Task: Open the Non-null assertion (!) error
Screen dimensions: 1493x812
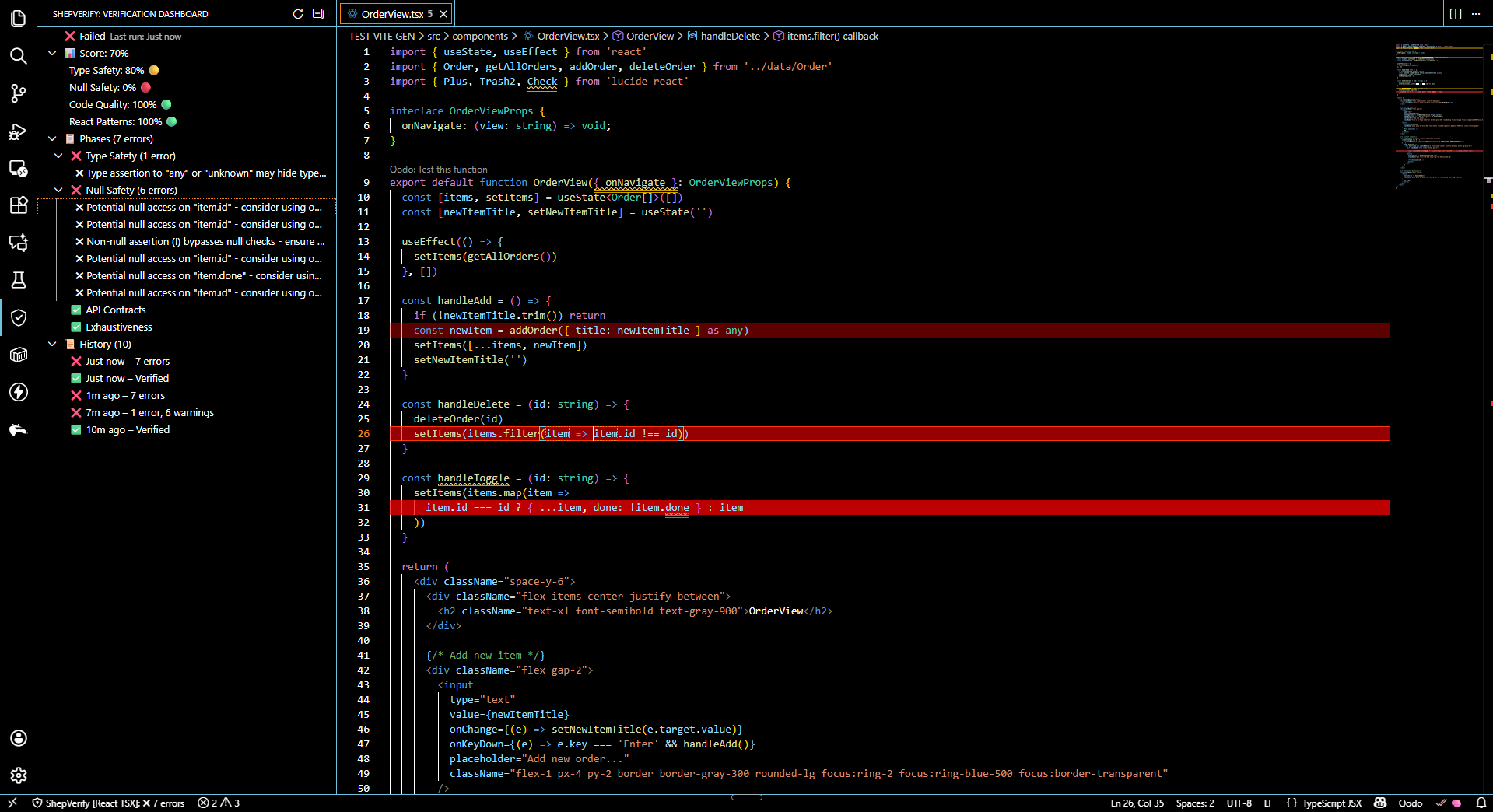Action: pyautogui.click(x=187, y=242)
